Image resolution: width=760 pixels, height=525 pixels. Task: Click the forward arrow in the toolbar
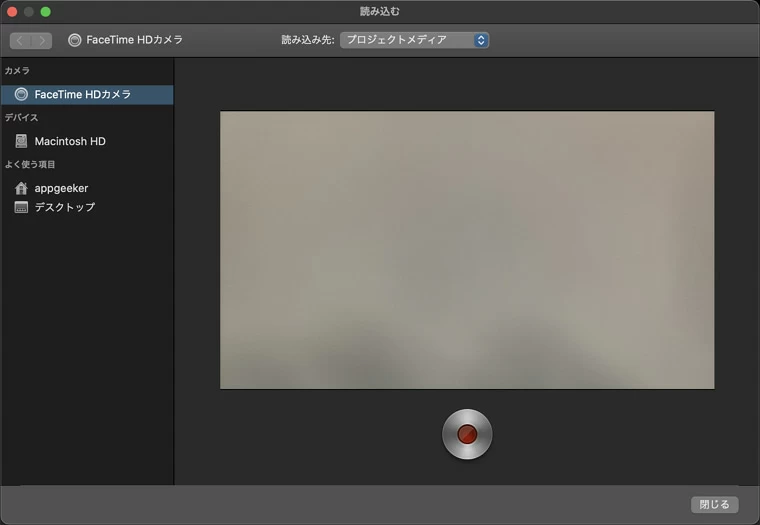click(42, 40)
